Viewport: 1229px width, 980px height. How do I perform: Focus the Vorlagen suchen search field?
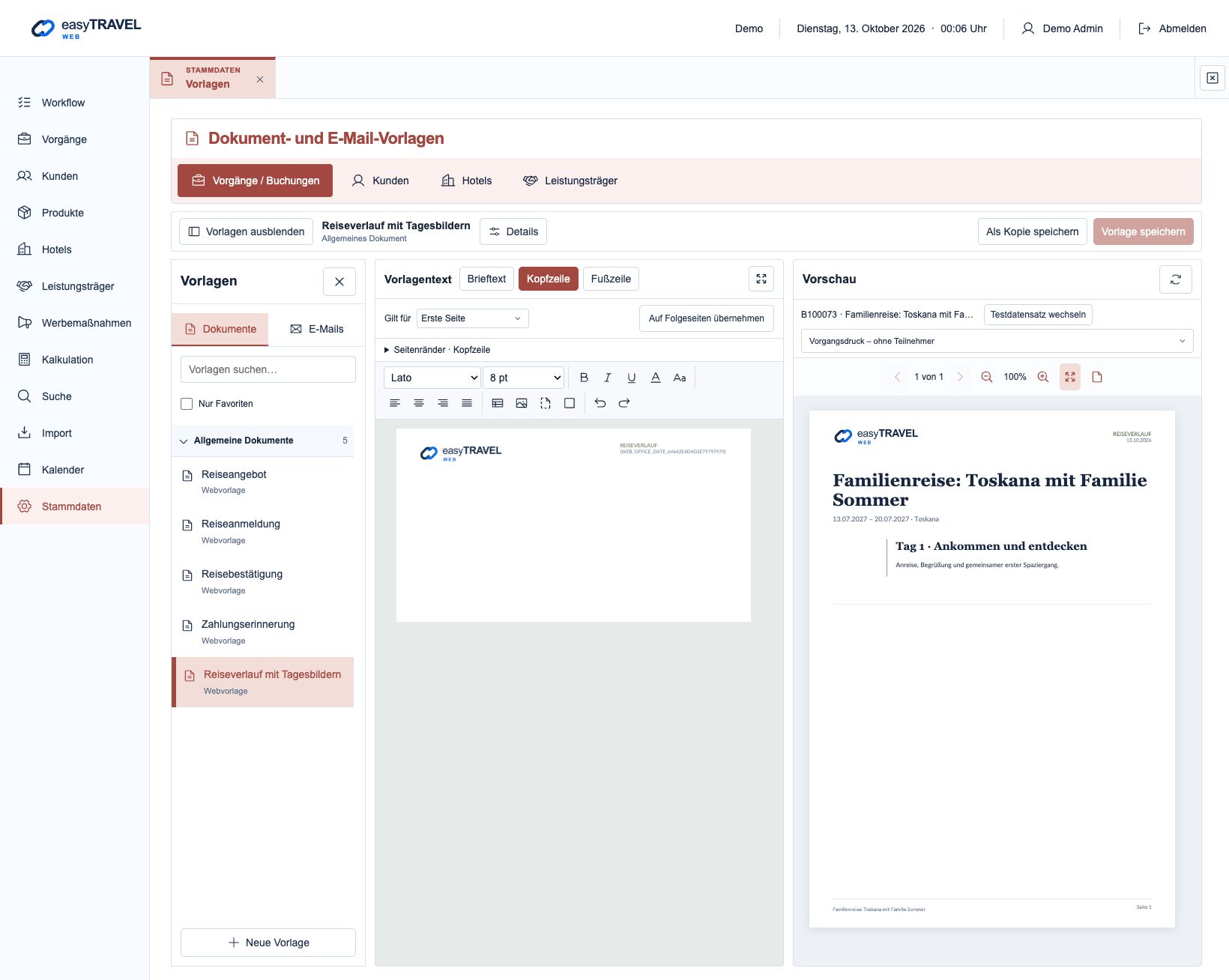coord(268,369)
